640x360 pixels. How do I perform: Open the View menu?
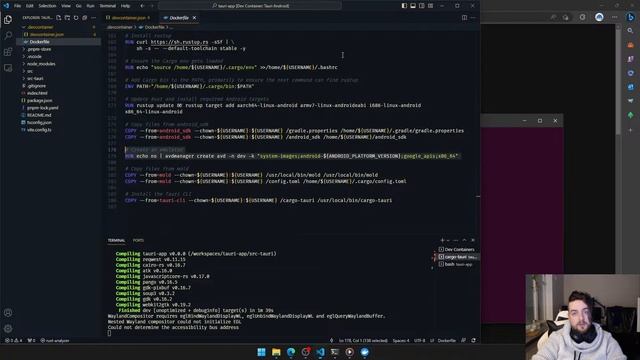pyautogui.click(x=66, y=6)
